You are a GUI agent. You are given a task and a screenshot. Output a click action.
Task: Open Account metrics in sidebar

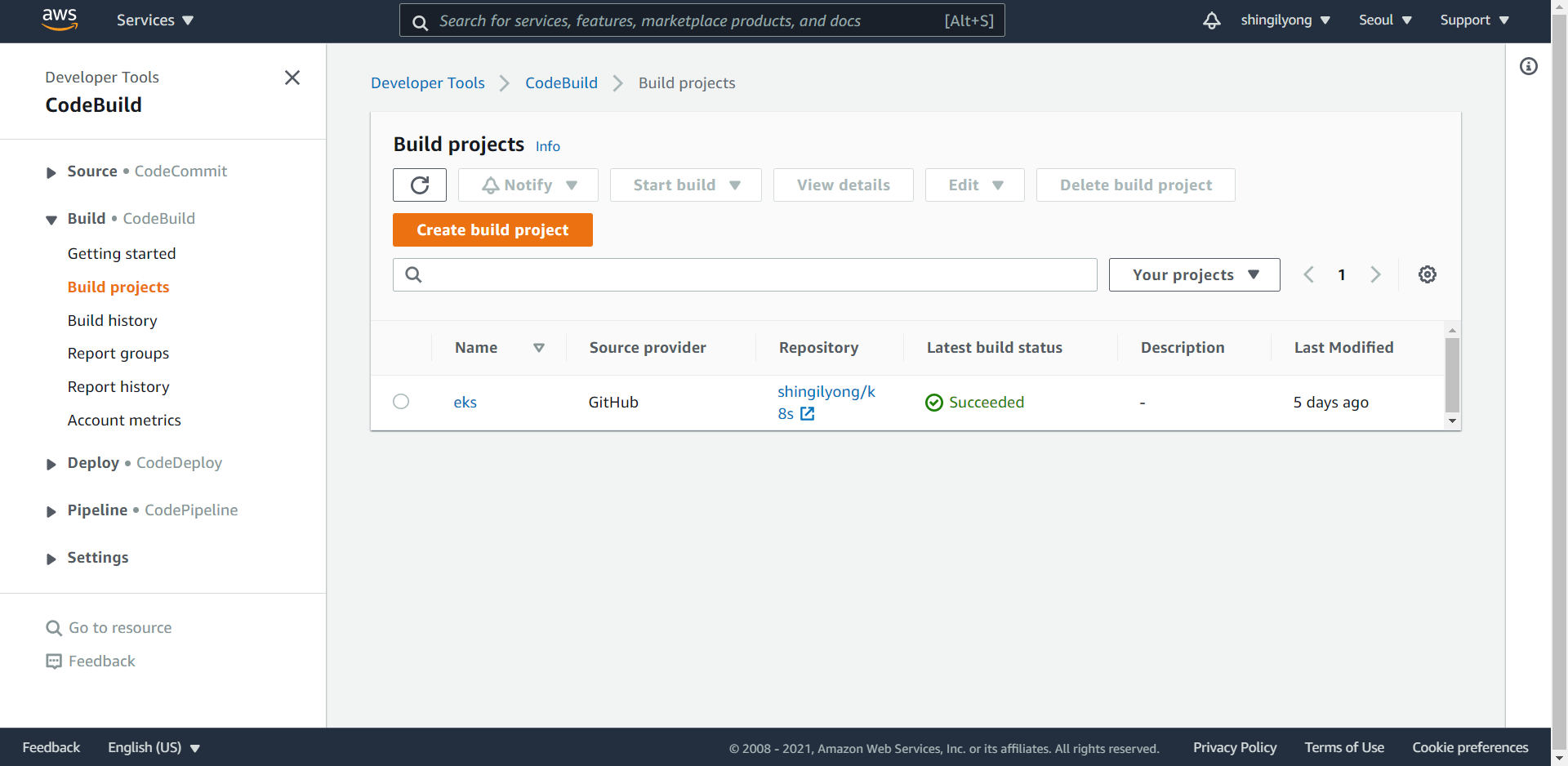click(124, 421)
